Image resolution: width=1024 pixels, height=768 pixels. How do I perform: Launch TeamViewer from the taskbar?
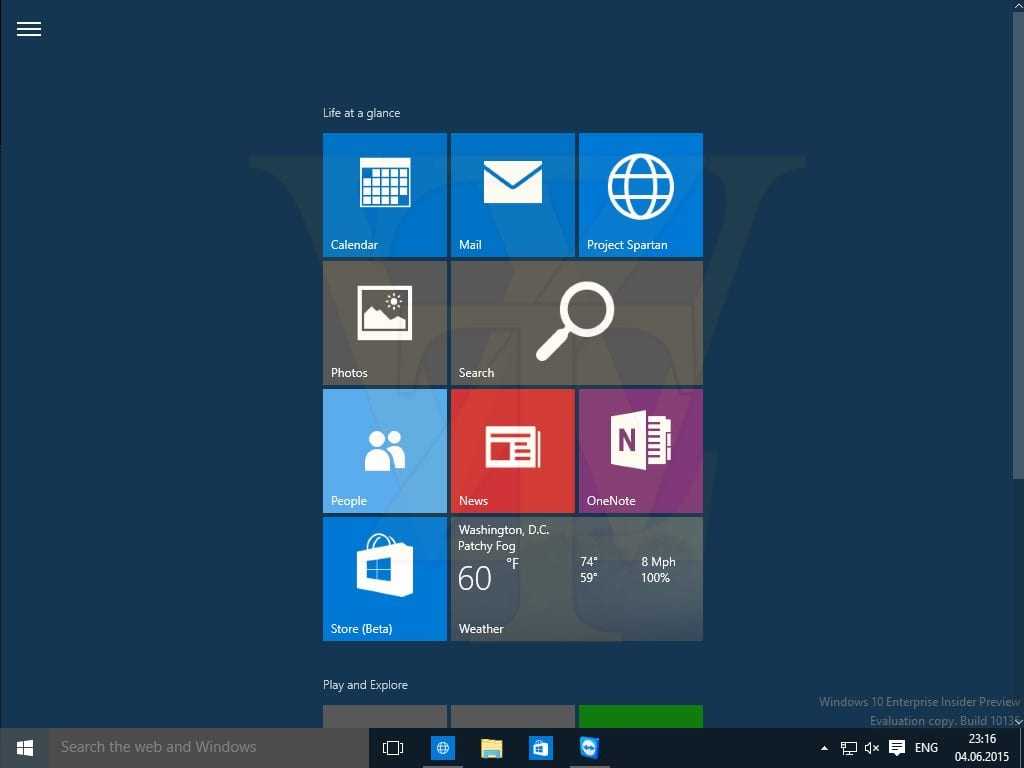coord(589,747)
